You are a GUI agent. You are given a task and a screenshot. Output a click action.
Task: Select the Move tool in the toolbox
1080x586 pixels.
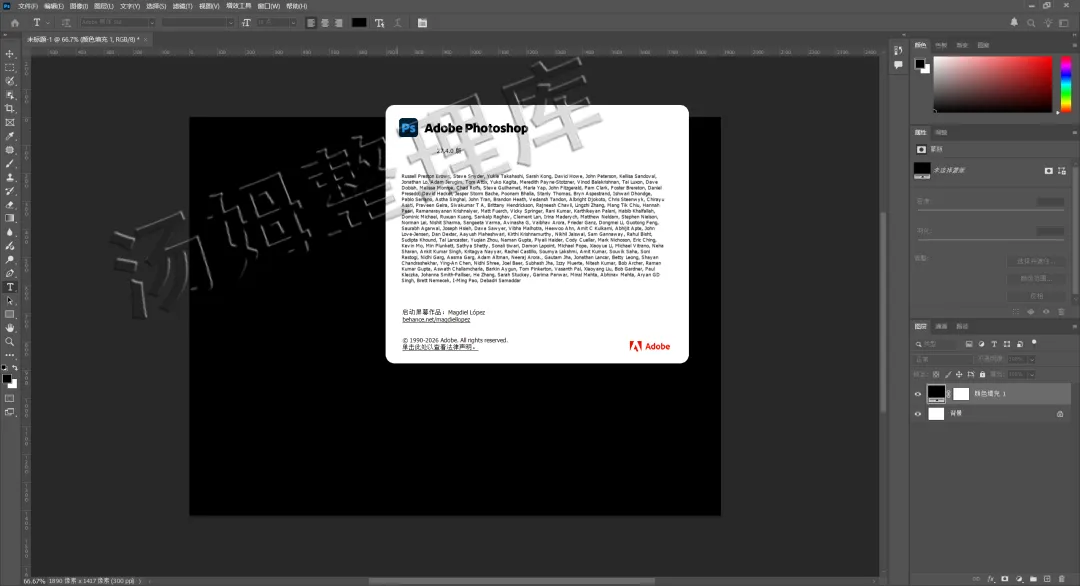click(x=10, y=54)
